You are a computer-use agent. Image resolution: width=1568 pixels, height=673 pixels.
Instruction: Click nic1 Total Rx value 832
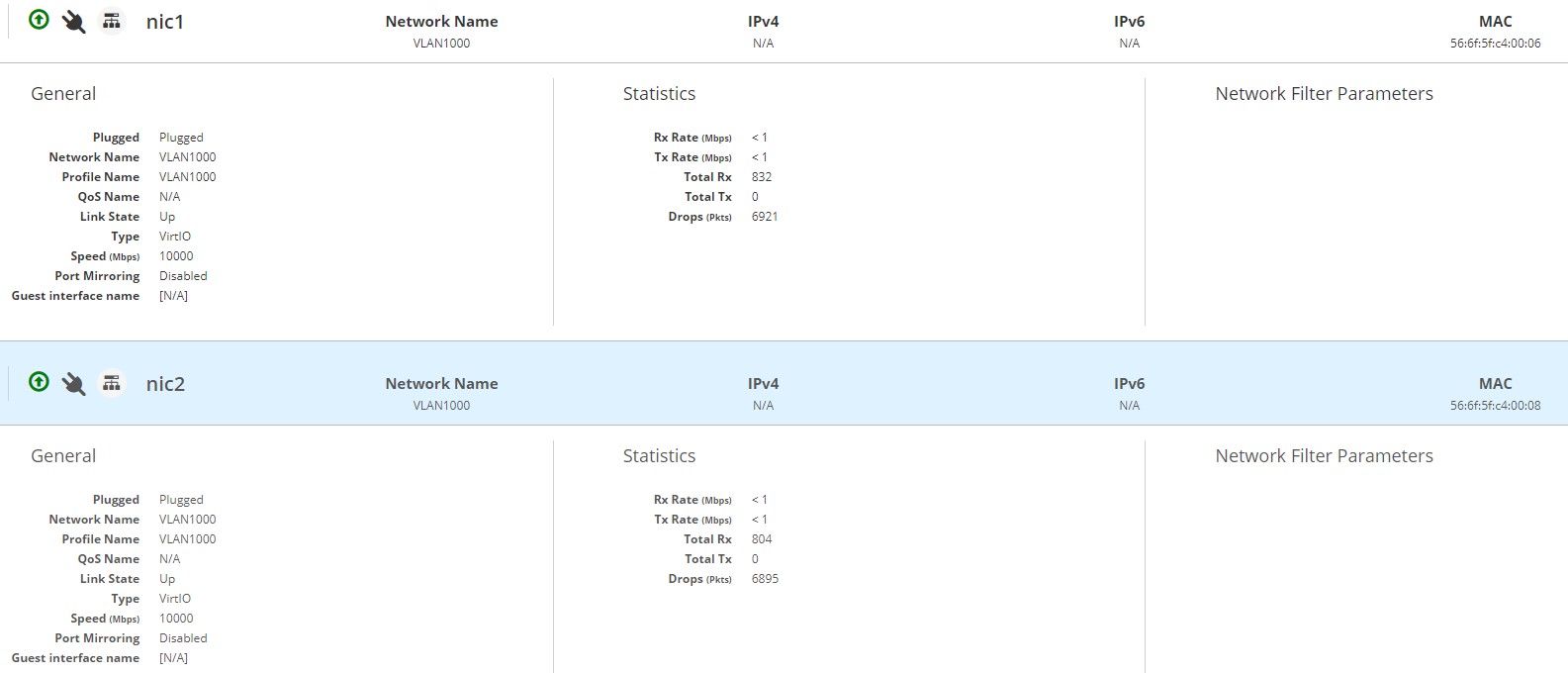click(762, 177)
